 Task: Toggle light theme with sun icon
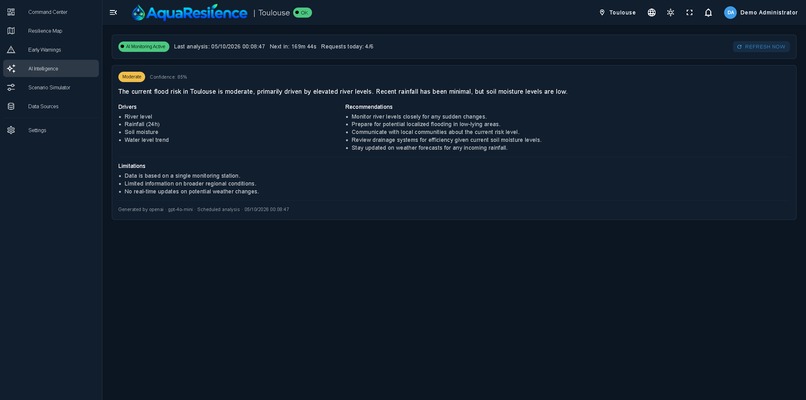(x=670, y=12)
